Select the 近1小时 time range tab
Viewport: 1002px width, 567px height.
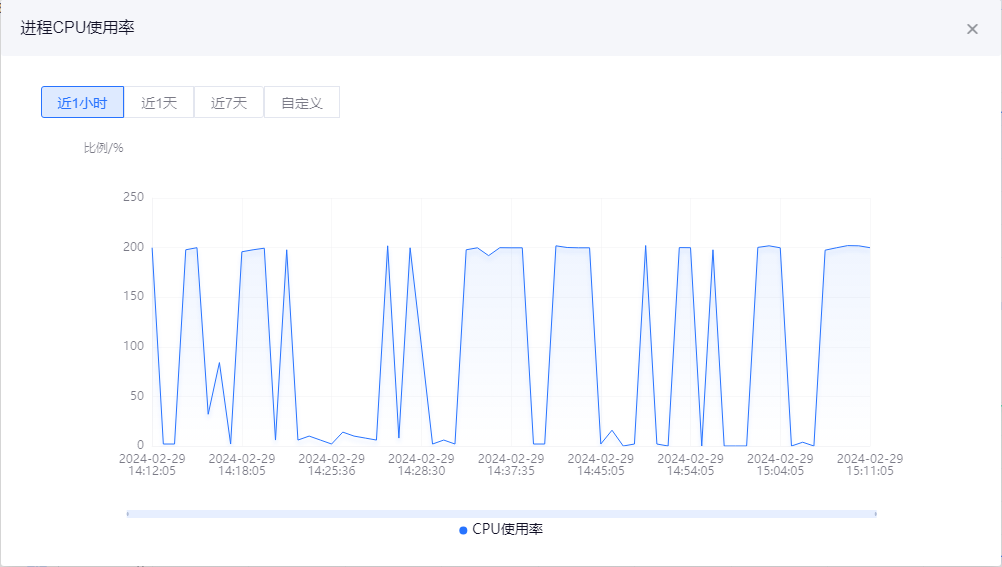click(82, 102)
